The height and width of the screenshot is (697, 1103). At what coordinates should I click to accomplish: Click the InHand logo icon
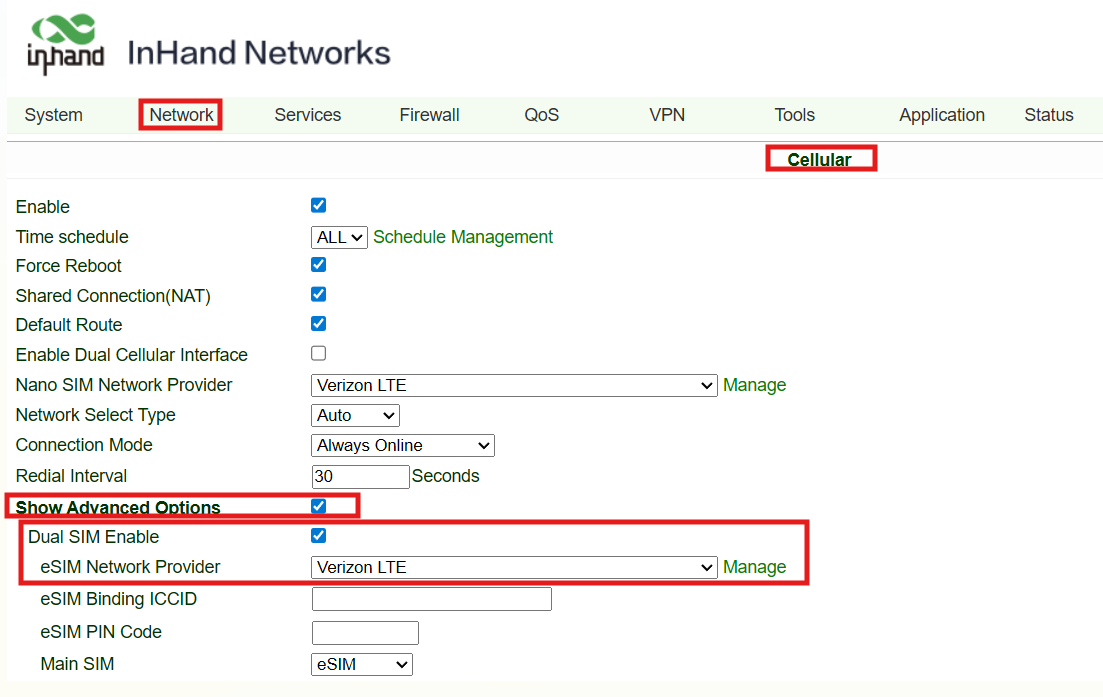[65, 44]
